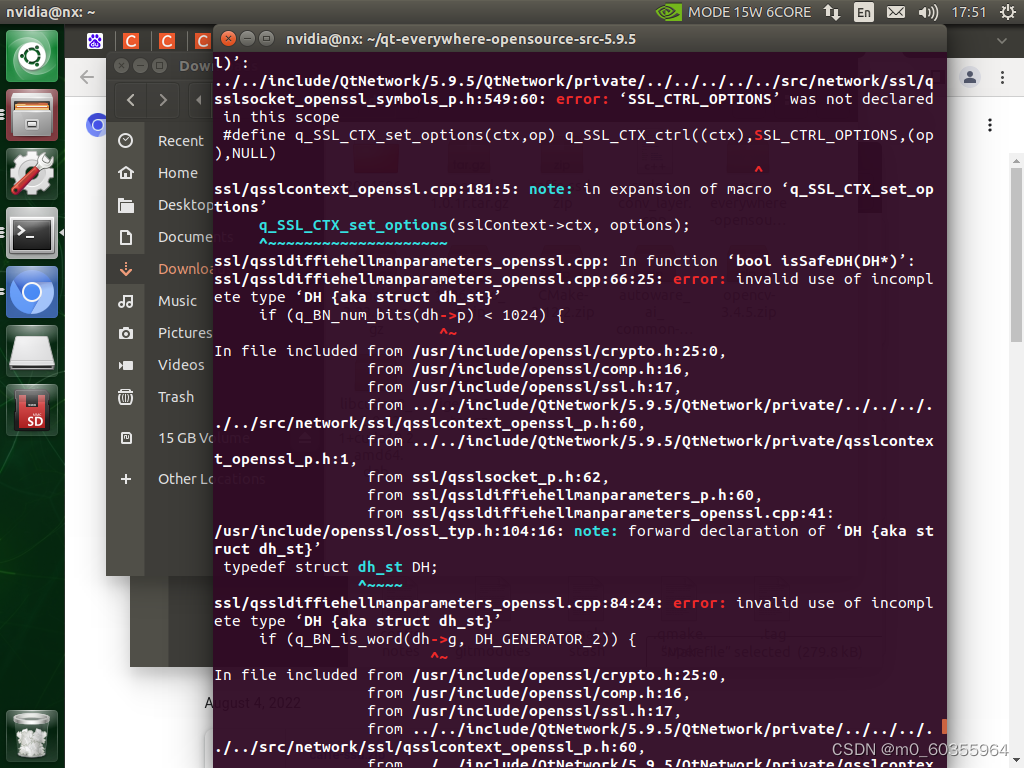Screen dimensions: 1024x768
Task: Open Music folder in Files sidebar
Action: [177, 301]
